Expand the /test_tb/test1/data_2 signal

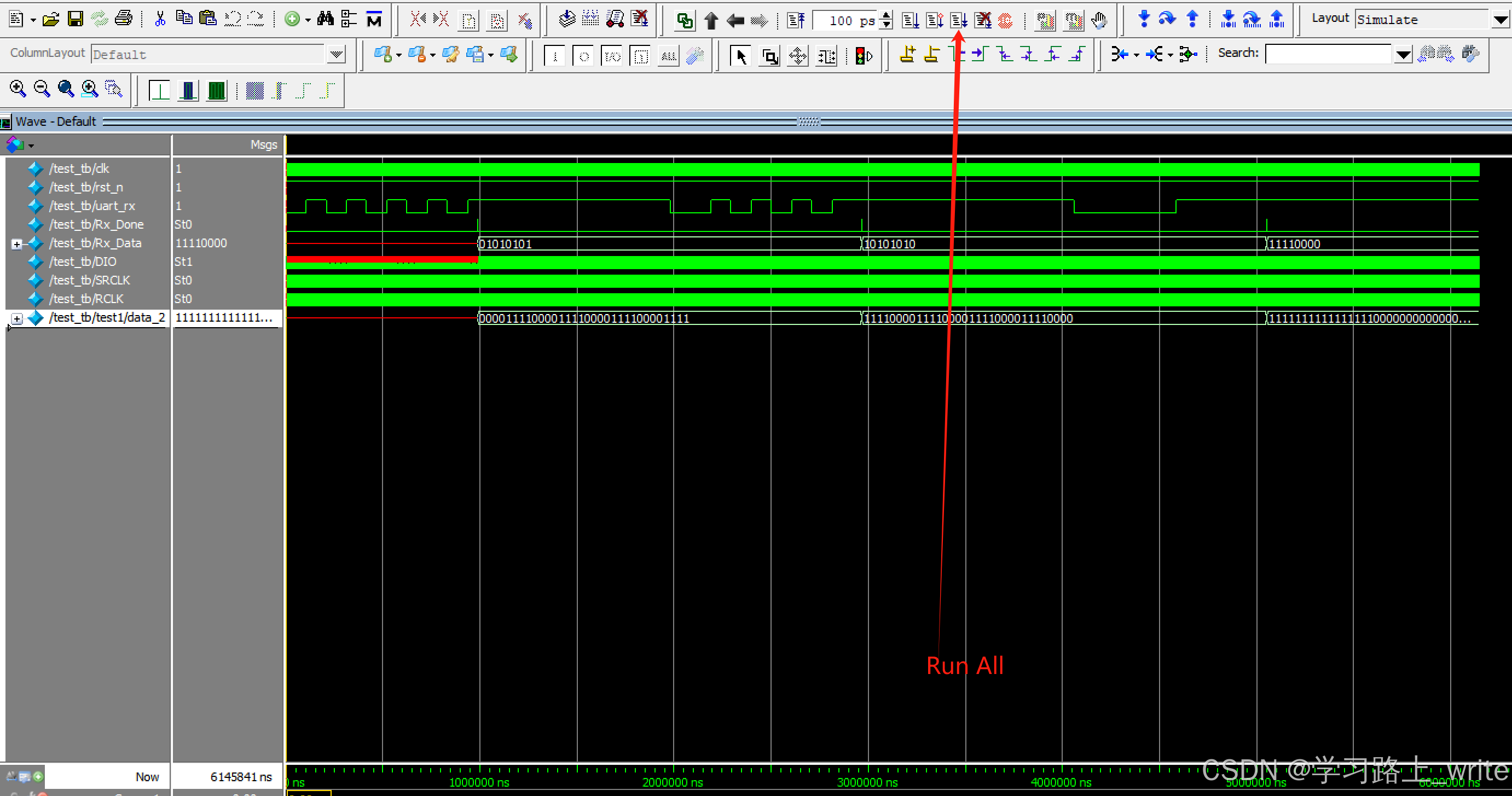click(x=16, y=318)
